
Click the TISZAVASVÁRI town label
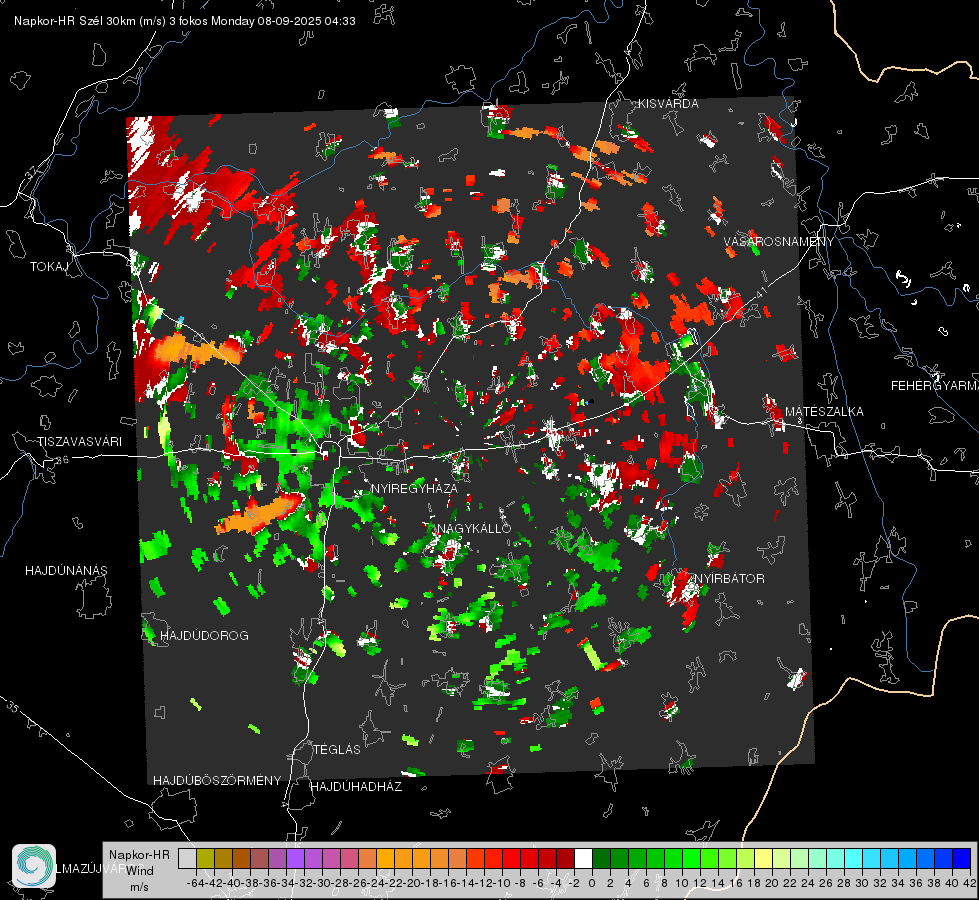(79, 442)
